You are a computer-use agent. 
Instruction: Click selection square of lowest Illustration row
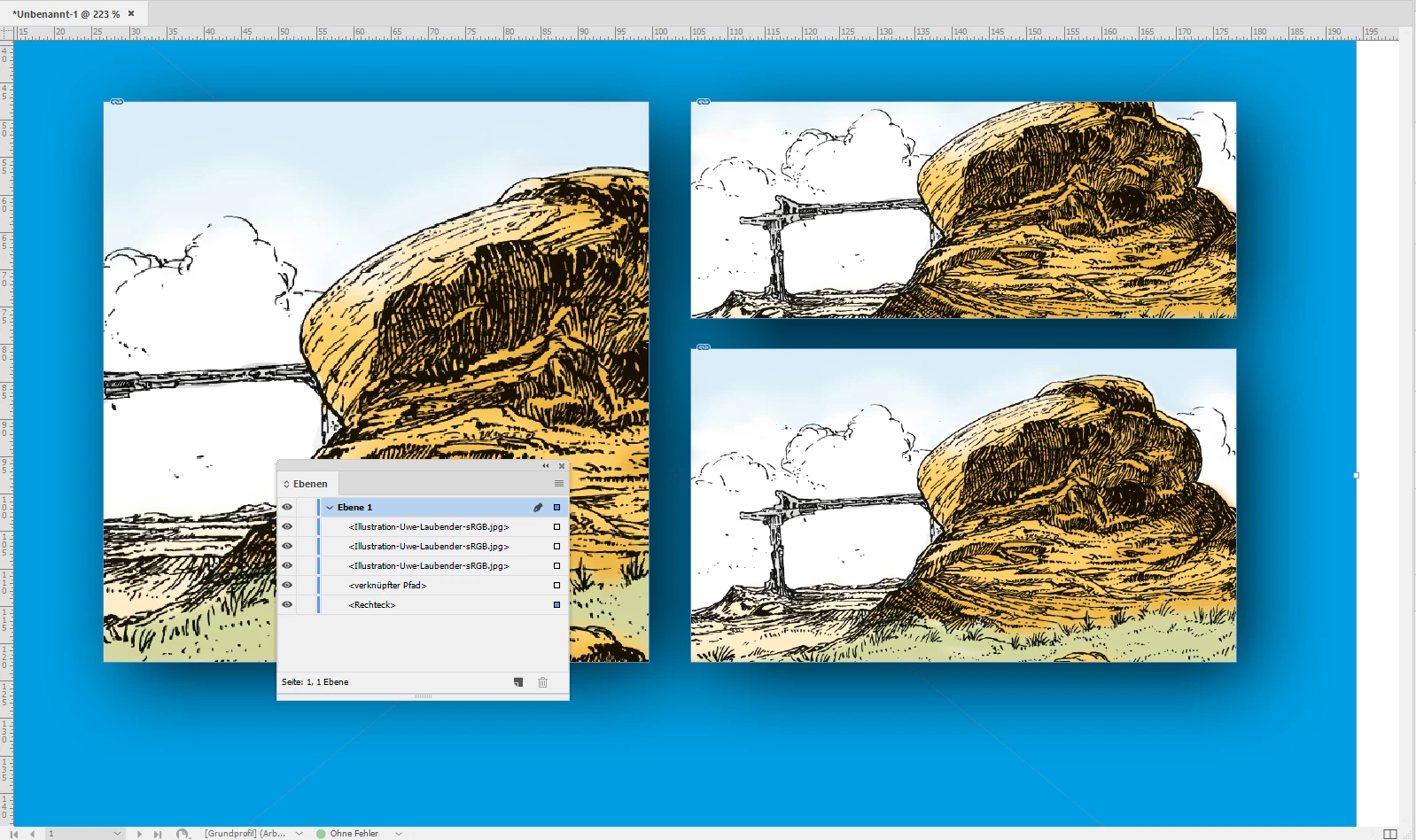[x=557, y=566]
